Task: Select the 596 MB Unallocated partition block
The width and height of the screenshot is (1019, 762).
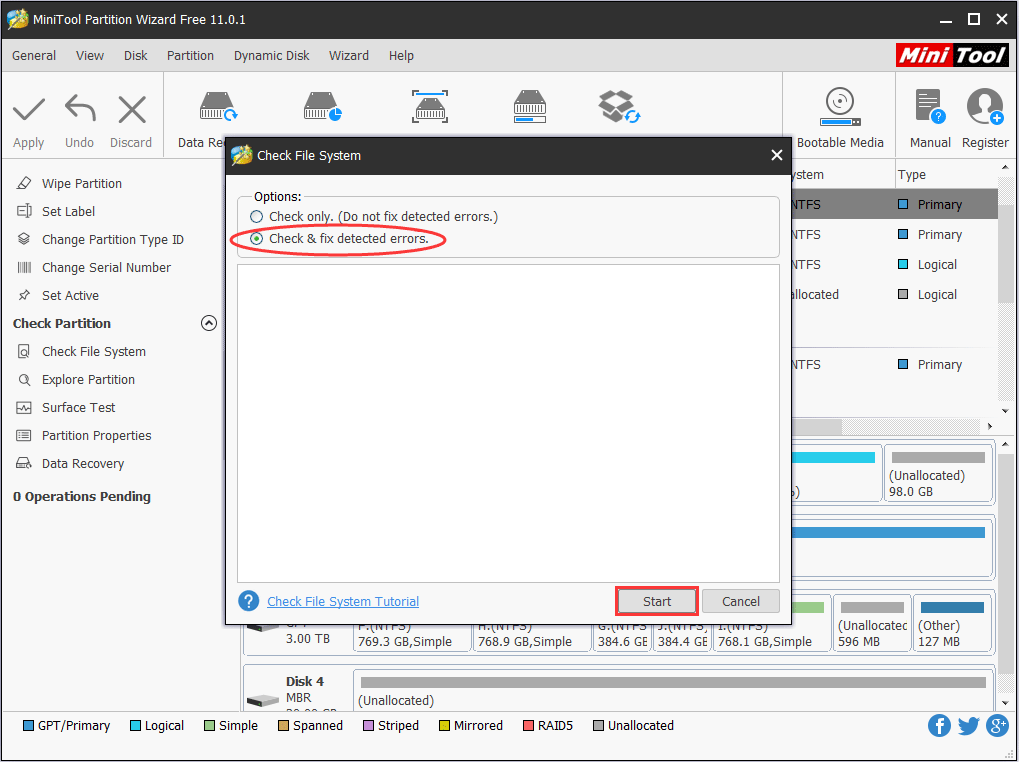Action: (x=872, y=623)
